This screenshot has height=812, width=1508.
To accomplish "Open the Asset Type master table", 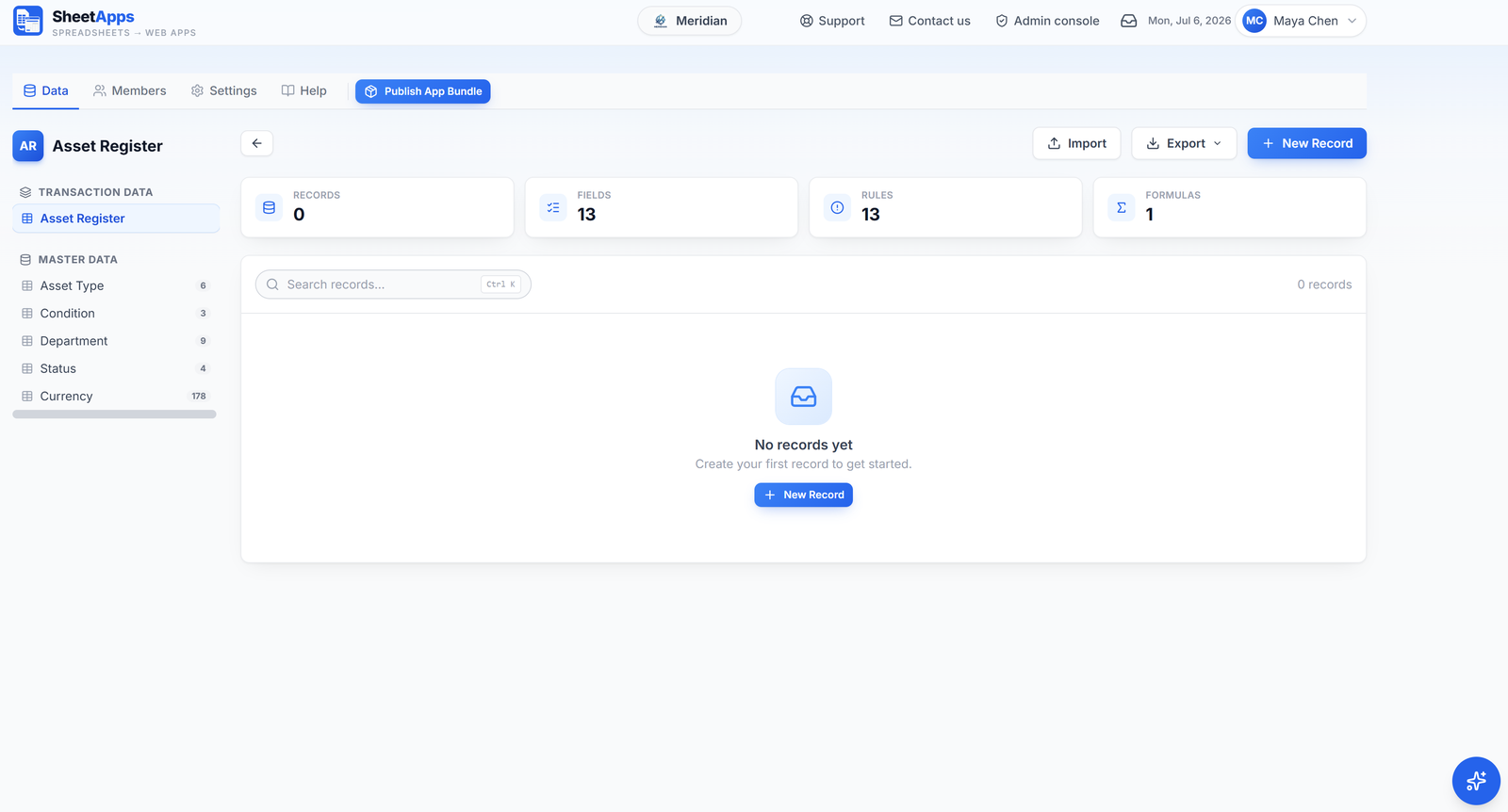I will 116,285.
